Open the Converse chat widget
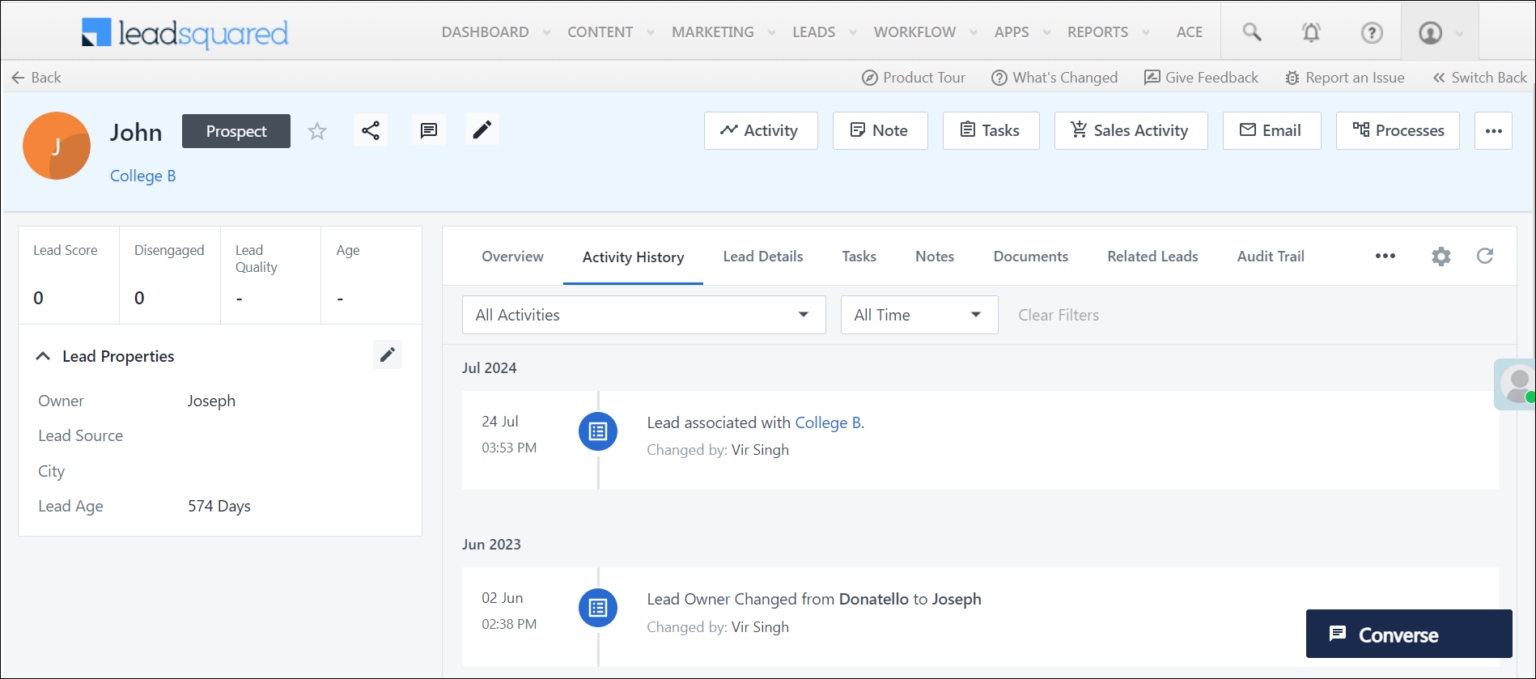1536x679 pixels. [x=1408, y=633]
